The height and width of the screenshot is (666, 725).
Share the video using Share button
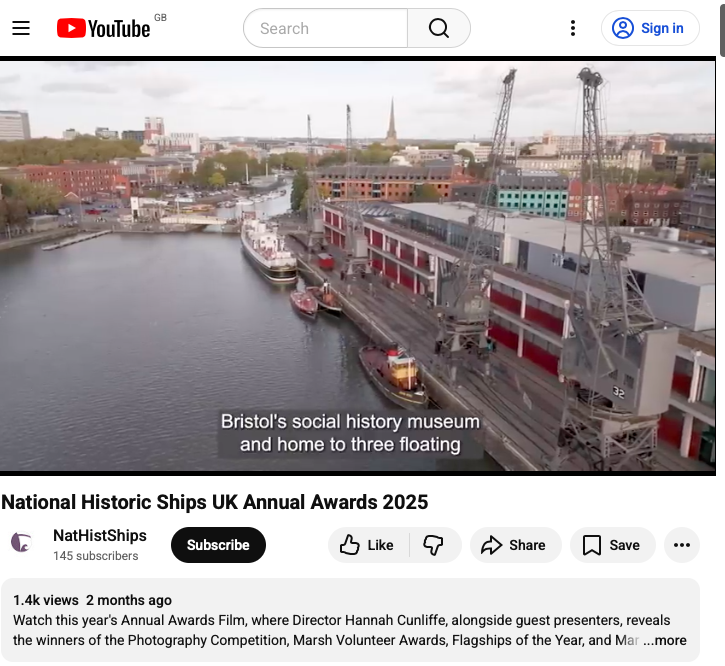pos(513,545)
